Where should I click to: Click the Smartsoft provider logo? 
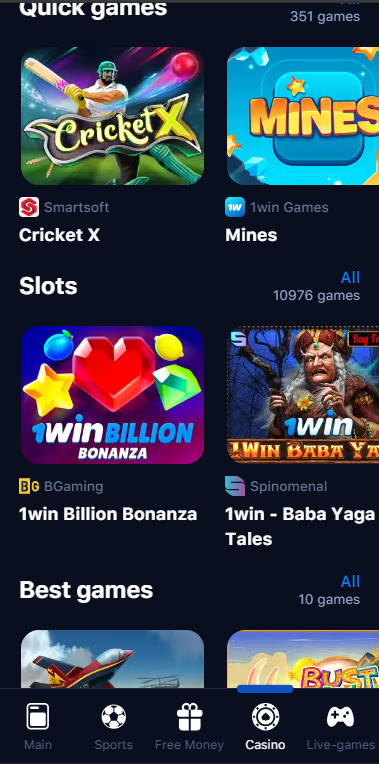(29, 207)
